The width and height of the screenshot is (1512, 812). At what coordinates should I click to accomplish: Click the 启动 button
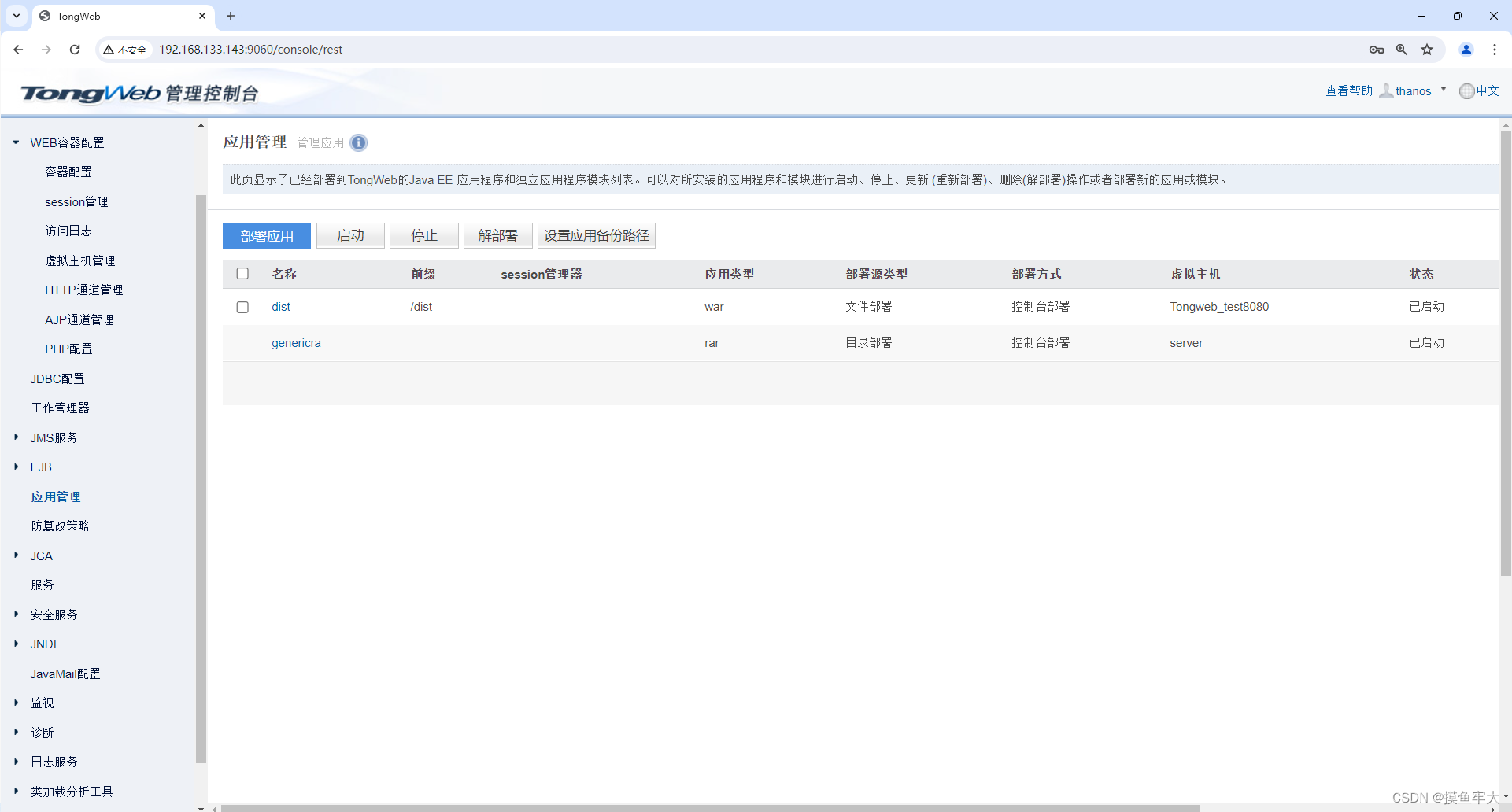coord(350,235)
